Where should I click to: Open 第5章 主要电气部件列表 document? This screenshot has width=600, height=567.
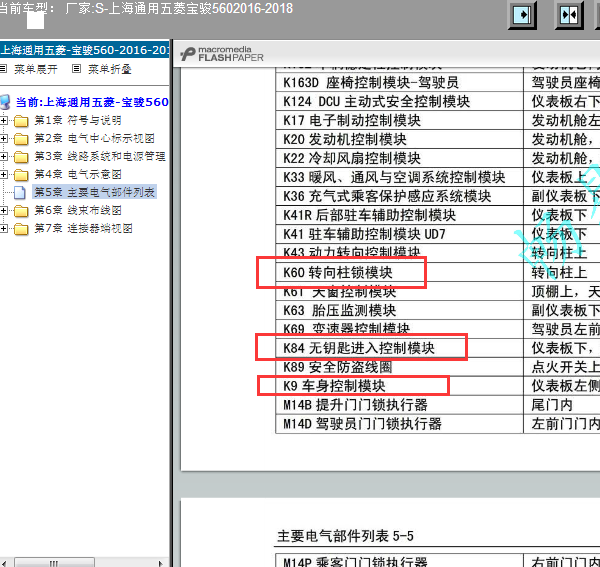coord(95,192)
